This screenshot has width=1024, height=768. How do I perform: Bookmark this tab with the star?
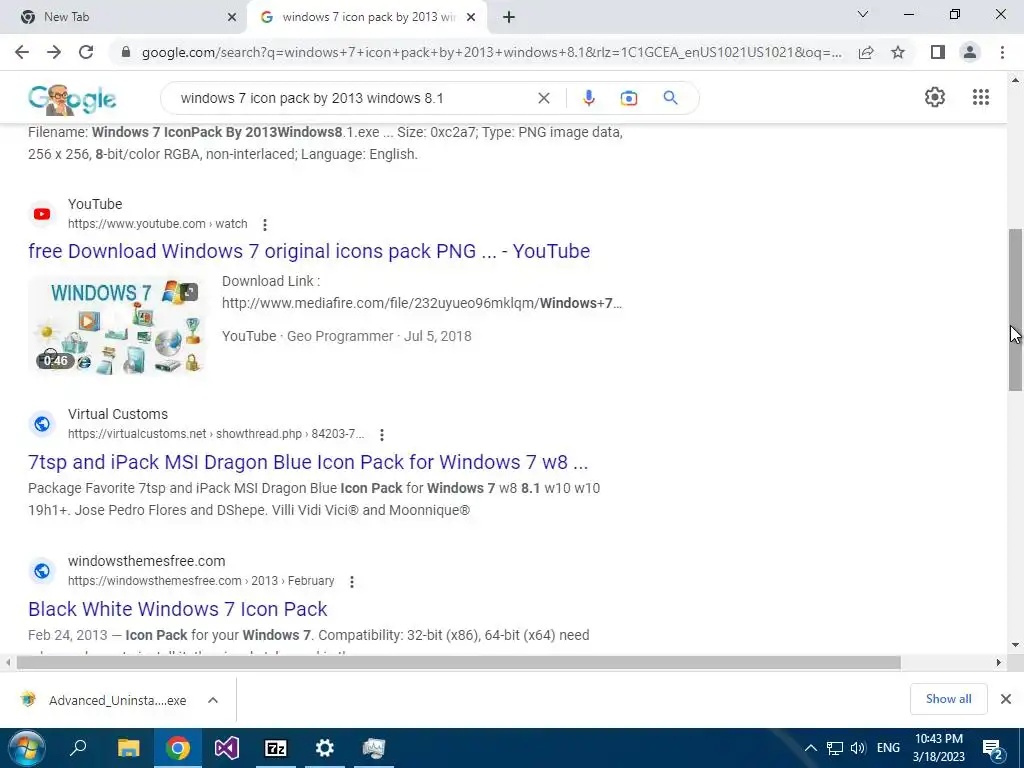(898, 52)
